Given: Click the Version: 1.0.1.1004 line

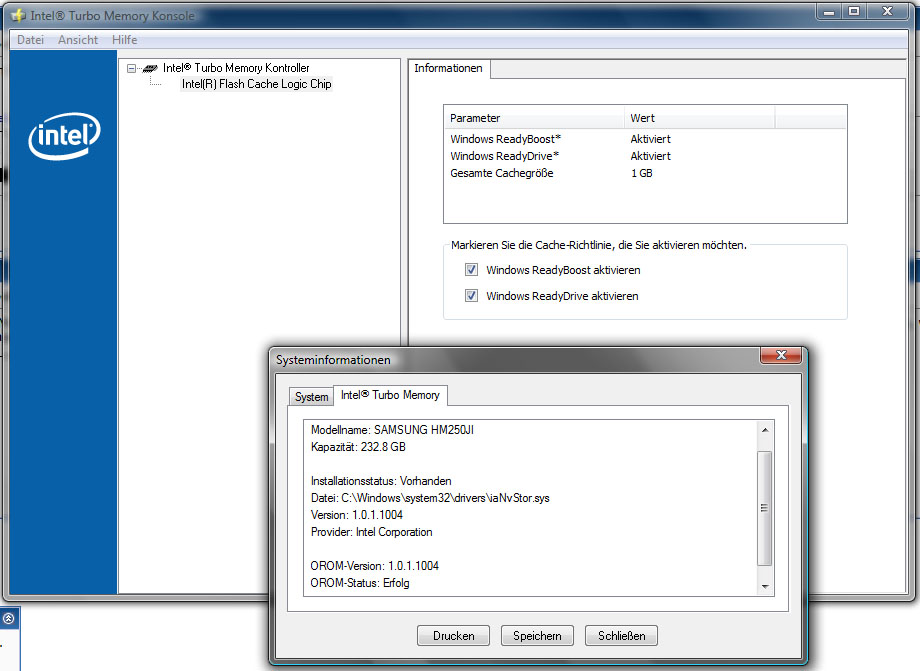Looking at the screenshot, I should (x=357, y=515).
